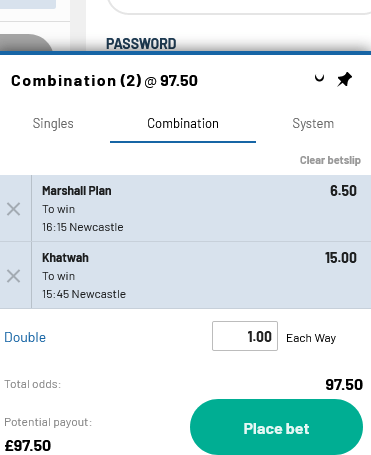Click the Combination (2) @ 97.50 header
Screen dimensions: 371x455
[104, 81]
